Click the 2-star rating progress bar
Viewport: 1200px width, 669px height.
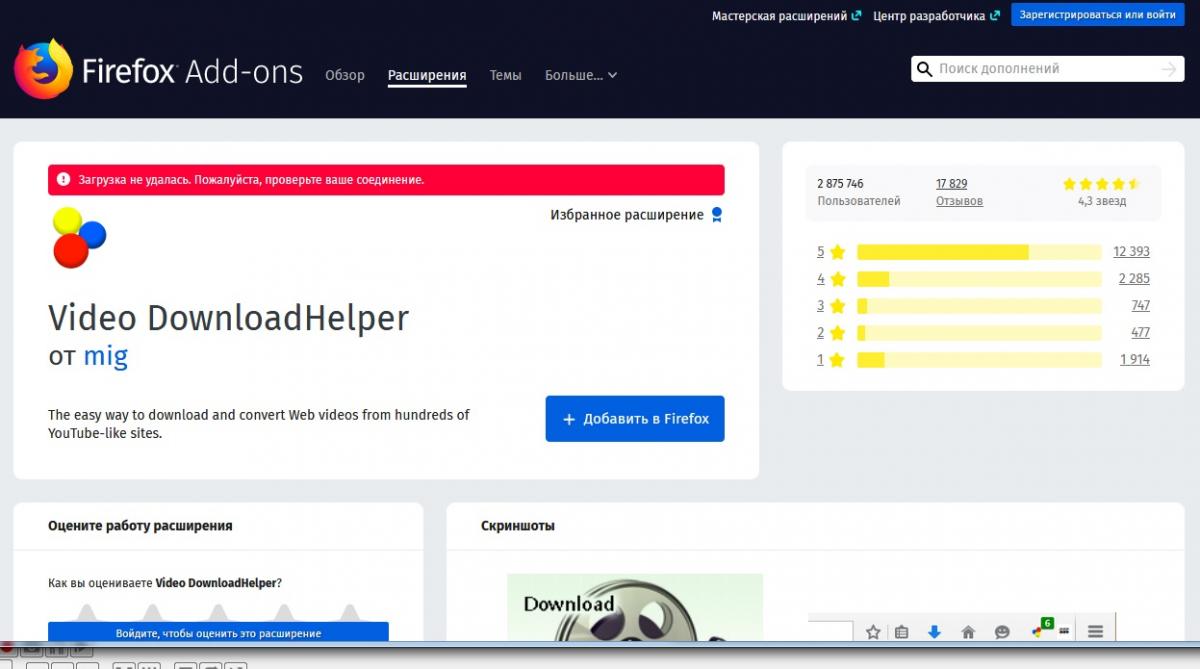click(x=979, y=333)
